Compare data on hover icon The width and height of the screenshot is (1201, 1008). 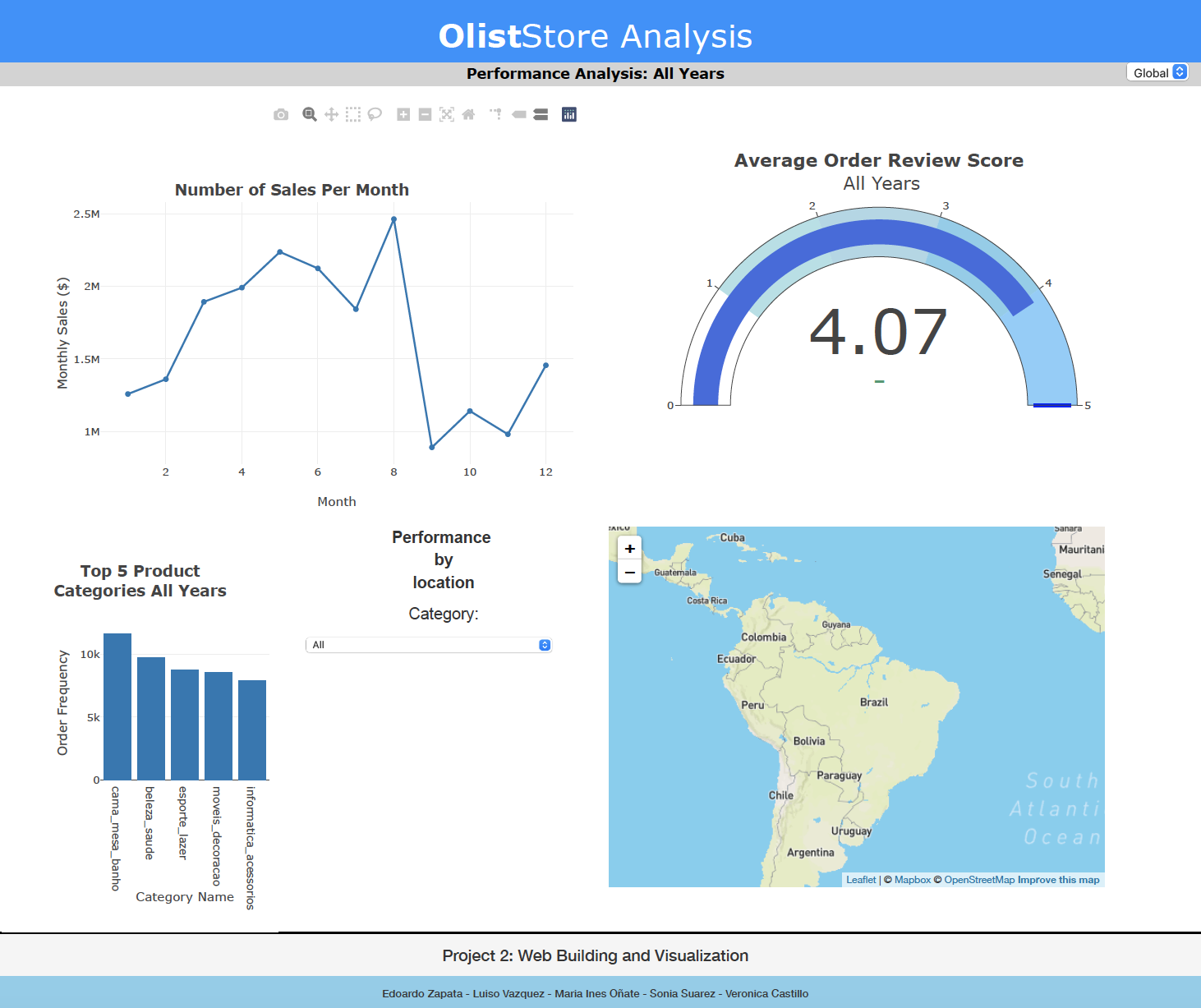click(541, 115)
